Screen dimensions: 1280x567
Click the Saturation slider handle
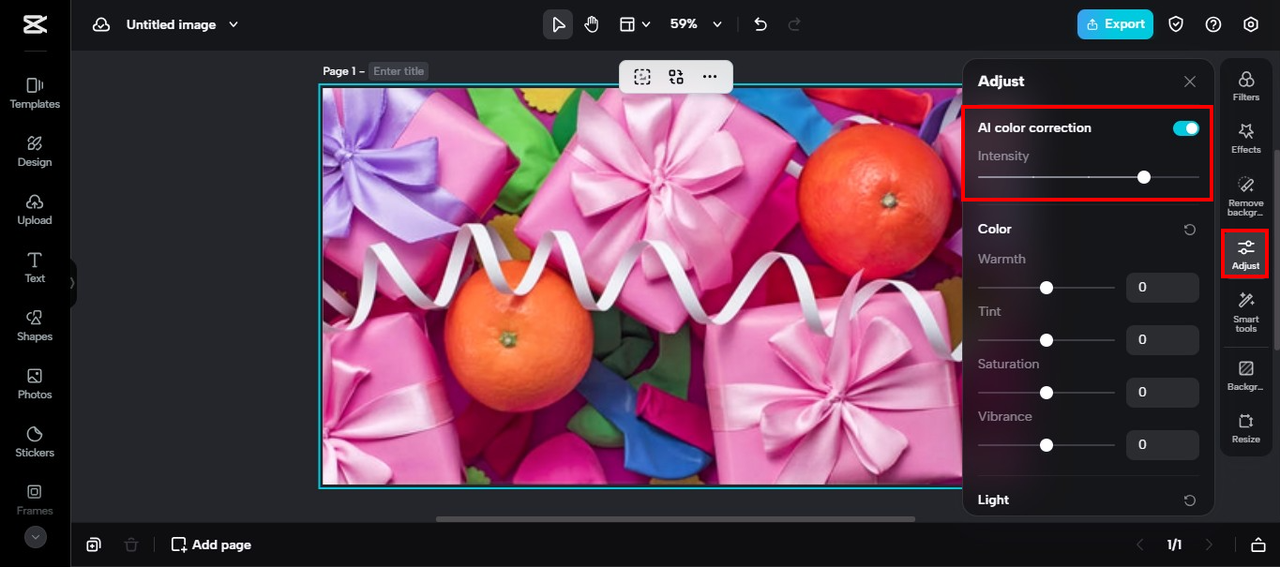pyautogui.click(x=1046, y=392)
